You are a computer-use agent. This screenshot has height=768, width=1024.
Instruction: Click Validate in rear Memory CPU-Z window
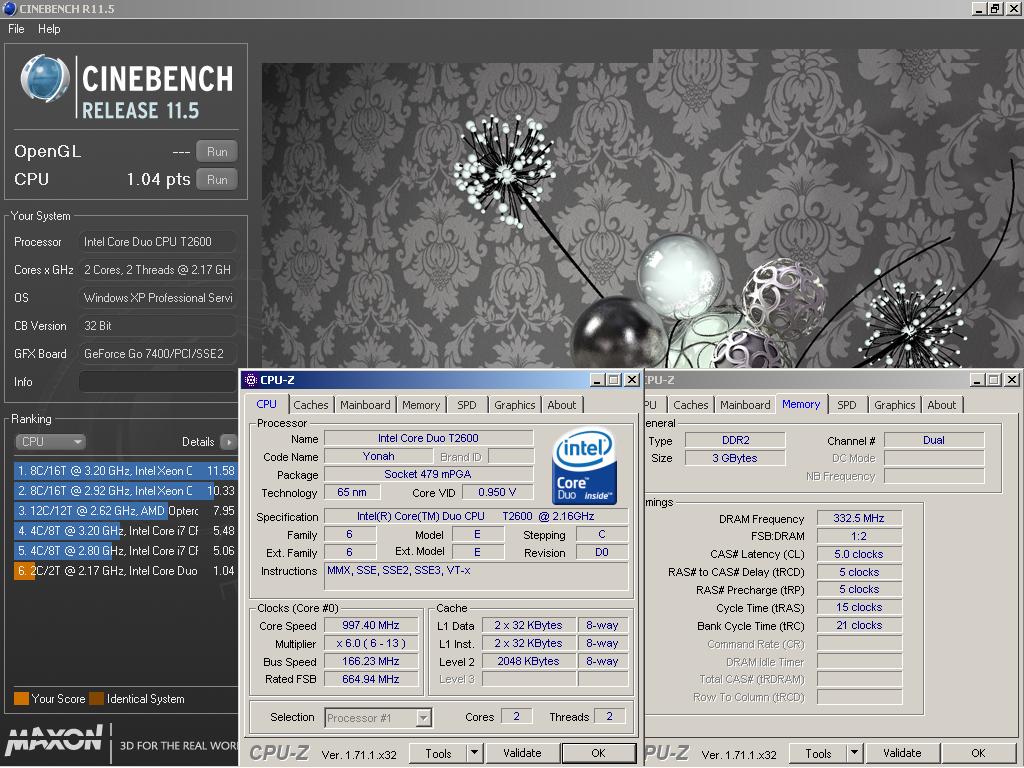coord(902,753)
